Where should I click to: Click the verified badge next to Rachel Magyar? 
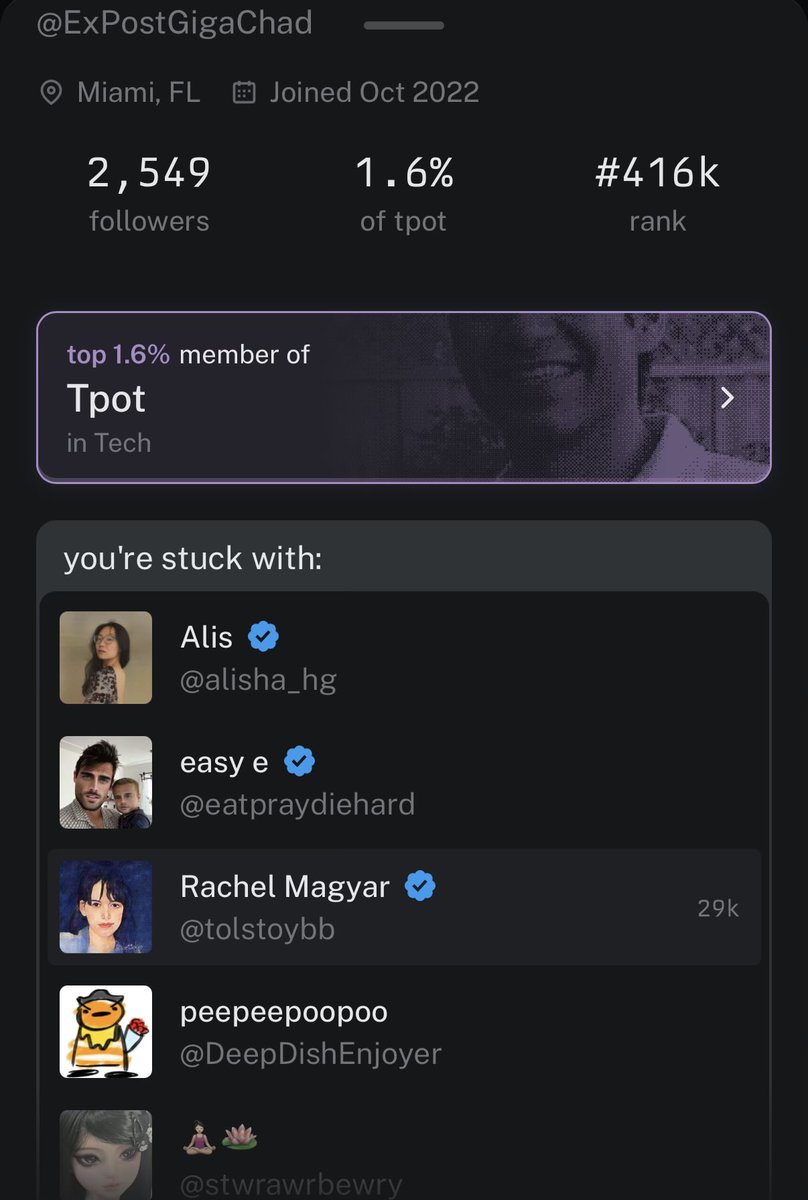[x=420, y=886]
